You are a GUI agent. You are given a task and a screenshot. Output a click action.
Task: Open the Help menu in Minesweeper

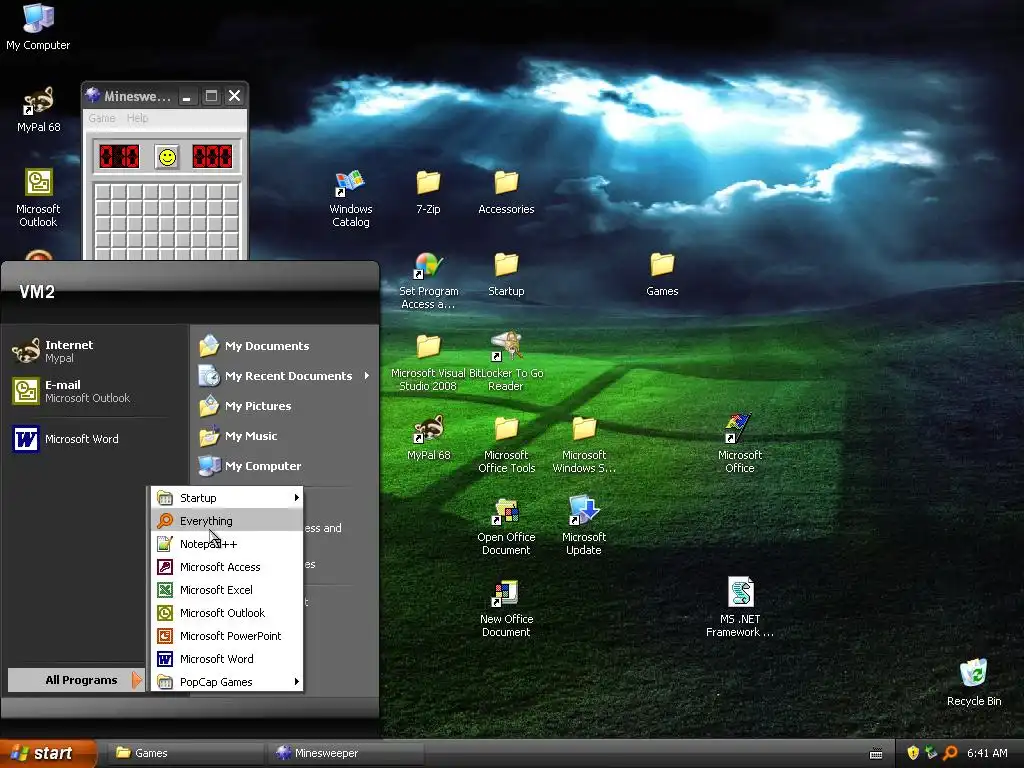(137, 118)
